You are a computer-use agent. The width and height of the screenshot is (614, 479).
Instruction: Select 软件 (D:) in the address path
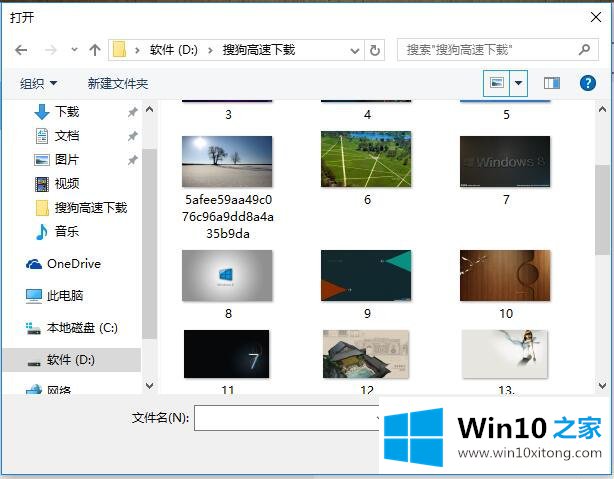(173, 50)
